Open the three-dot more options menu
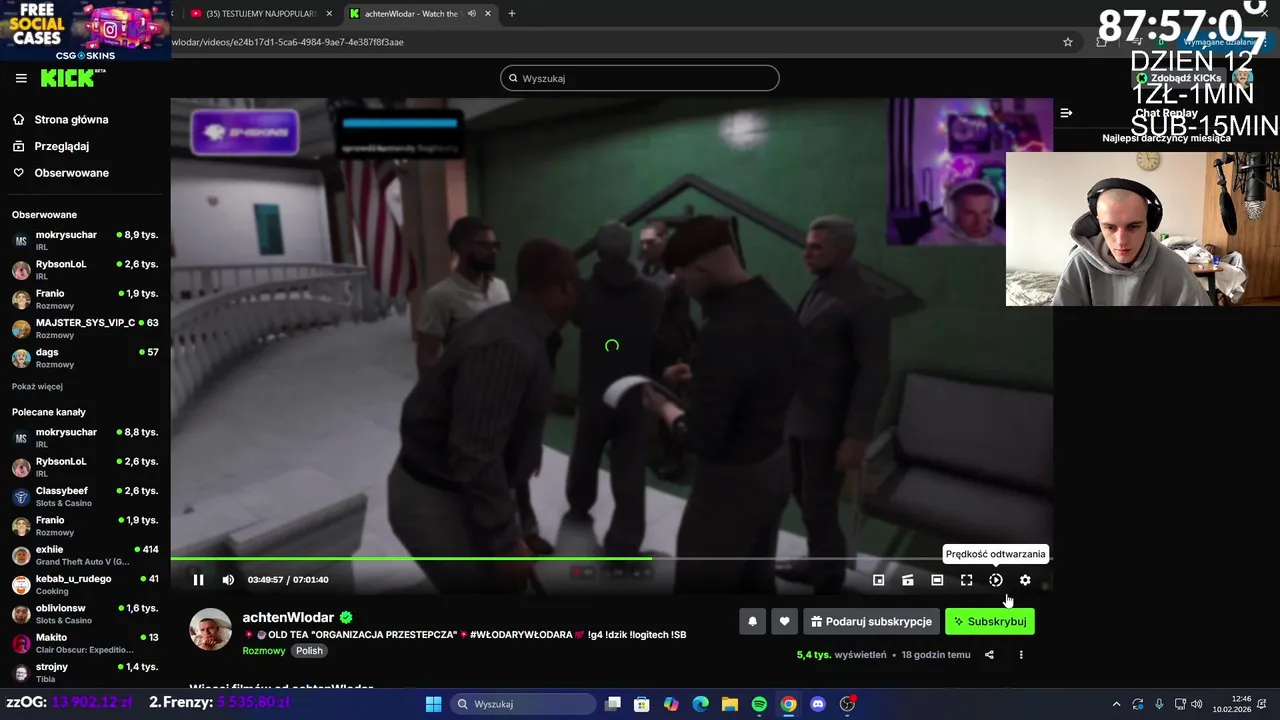Image resolution: width=1280 pixels, height=720 pixels. (1021, 655)
